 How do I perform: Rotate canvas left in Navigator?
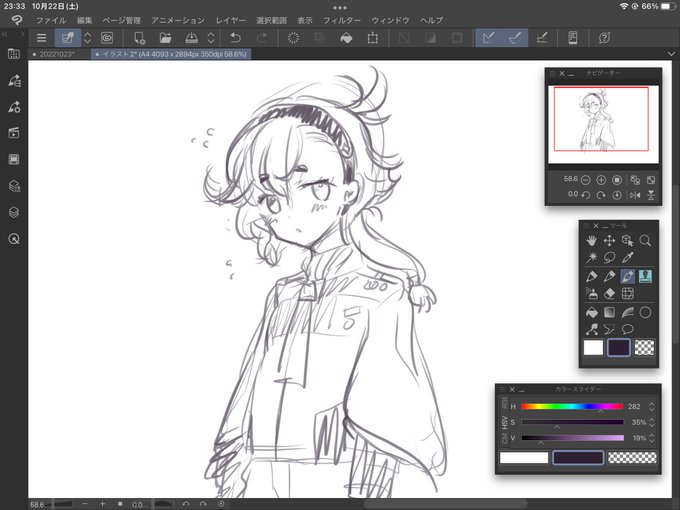tap(585, 195)
